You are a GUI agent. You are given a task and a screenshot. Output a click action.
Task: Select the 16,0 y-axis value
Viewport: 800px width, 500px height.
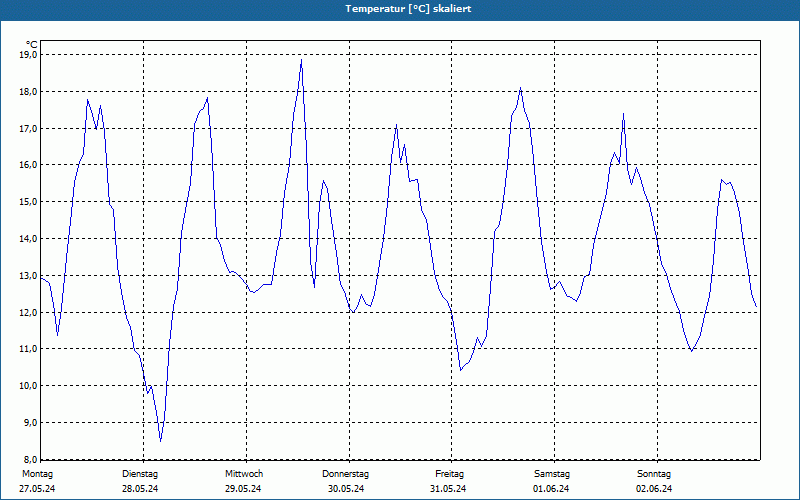pyautogui.click(x=29, y=165)
